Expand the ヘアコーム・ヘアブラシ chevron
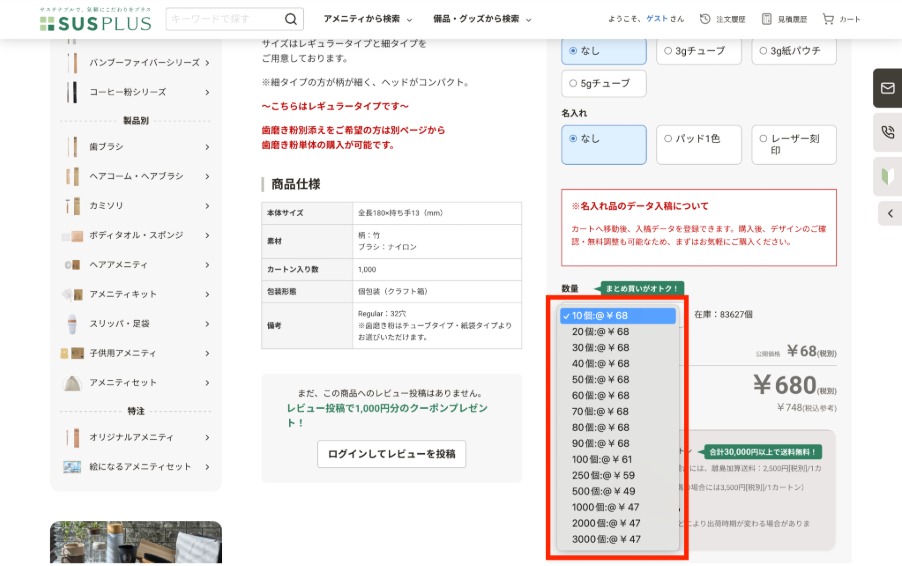The image size is (902, 566). tap(207, 177)
